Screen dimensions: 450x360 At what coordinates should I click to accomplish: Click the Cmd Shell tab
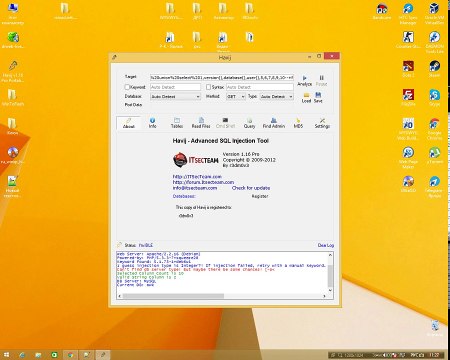[225, 123]
